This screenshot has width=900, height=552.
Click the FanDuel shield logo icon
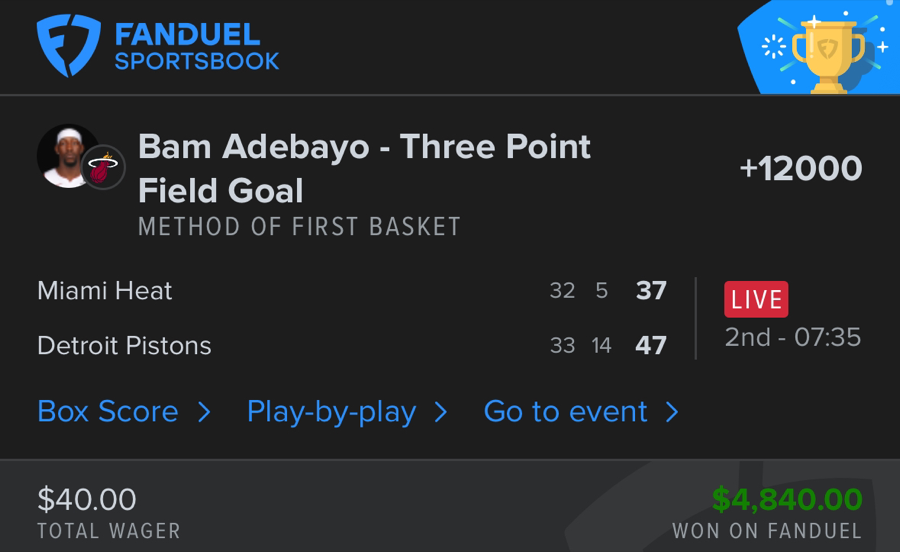[69, 46]
